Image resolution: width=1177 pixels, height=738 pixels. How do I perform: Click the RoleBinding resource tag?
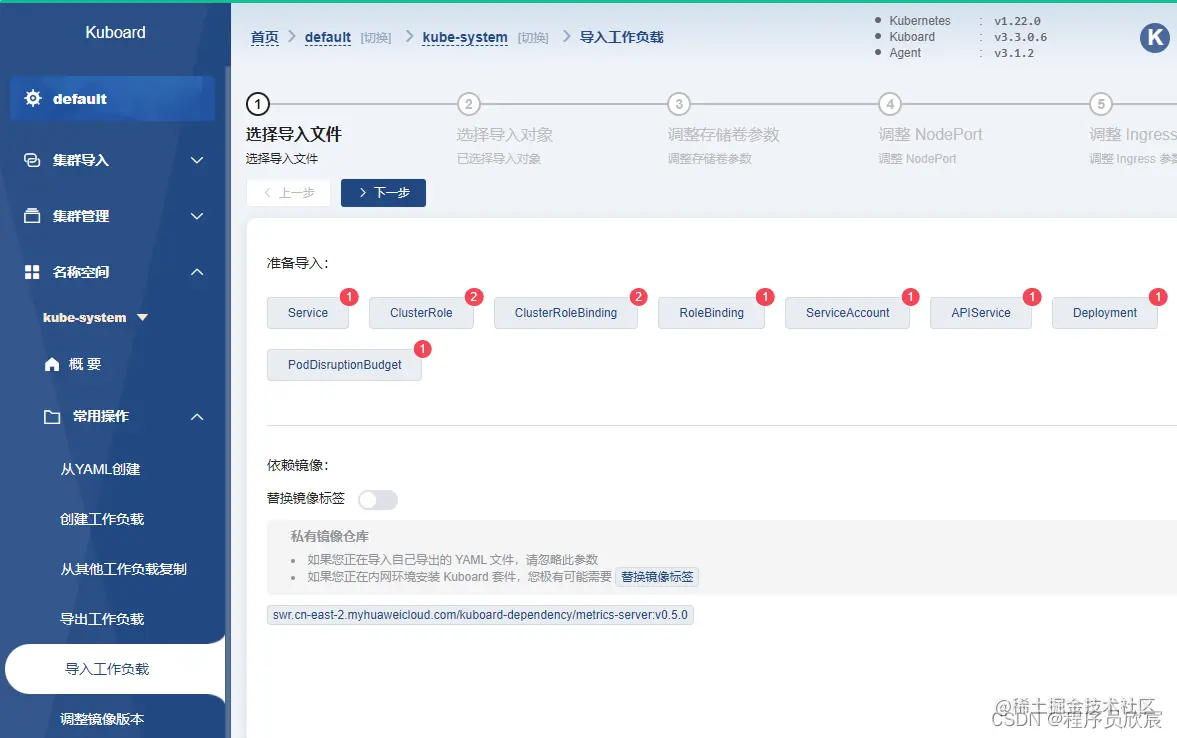click(712, 313)
